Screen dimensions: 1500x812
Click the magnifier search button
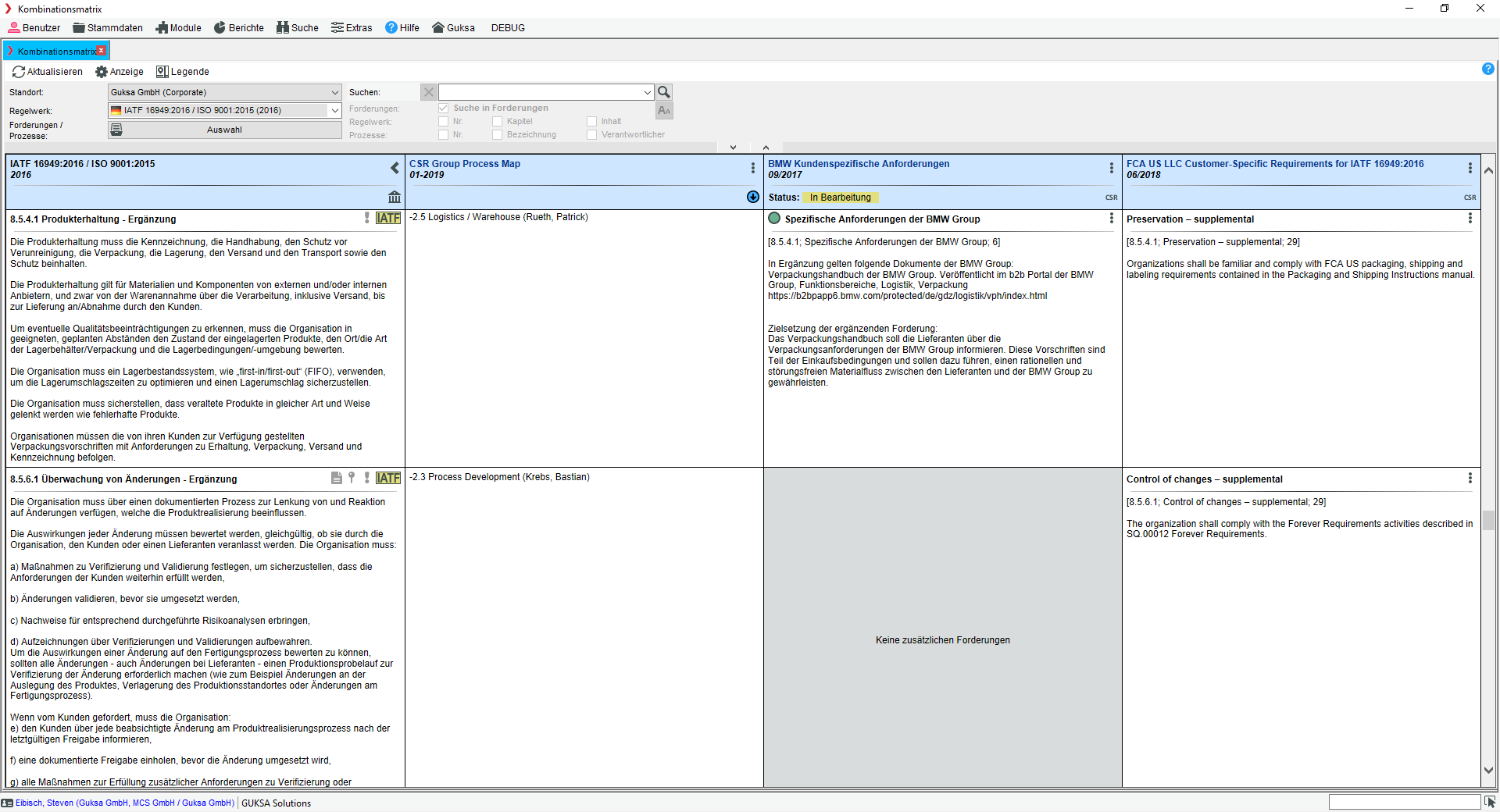coord(664,92)
